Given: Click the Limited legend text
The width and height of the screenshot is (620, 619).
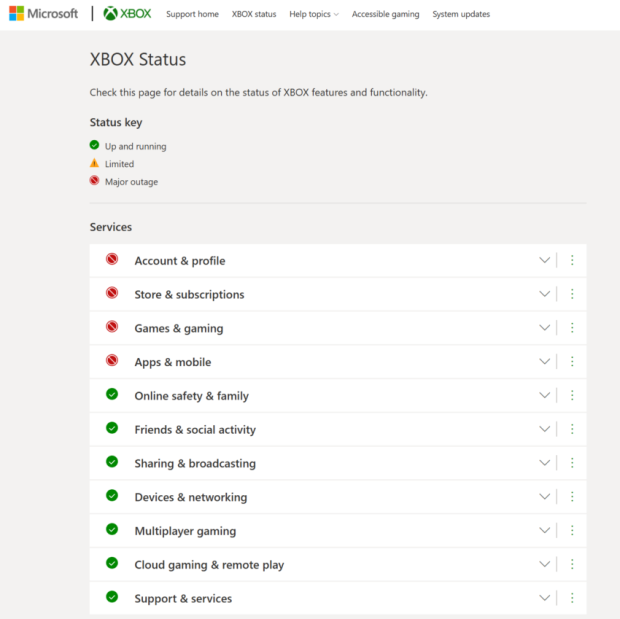Looking at the screenshot, I should pyautogui.click(x=119, y=164).
